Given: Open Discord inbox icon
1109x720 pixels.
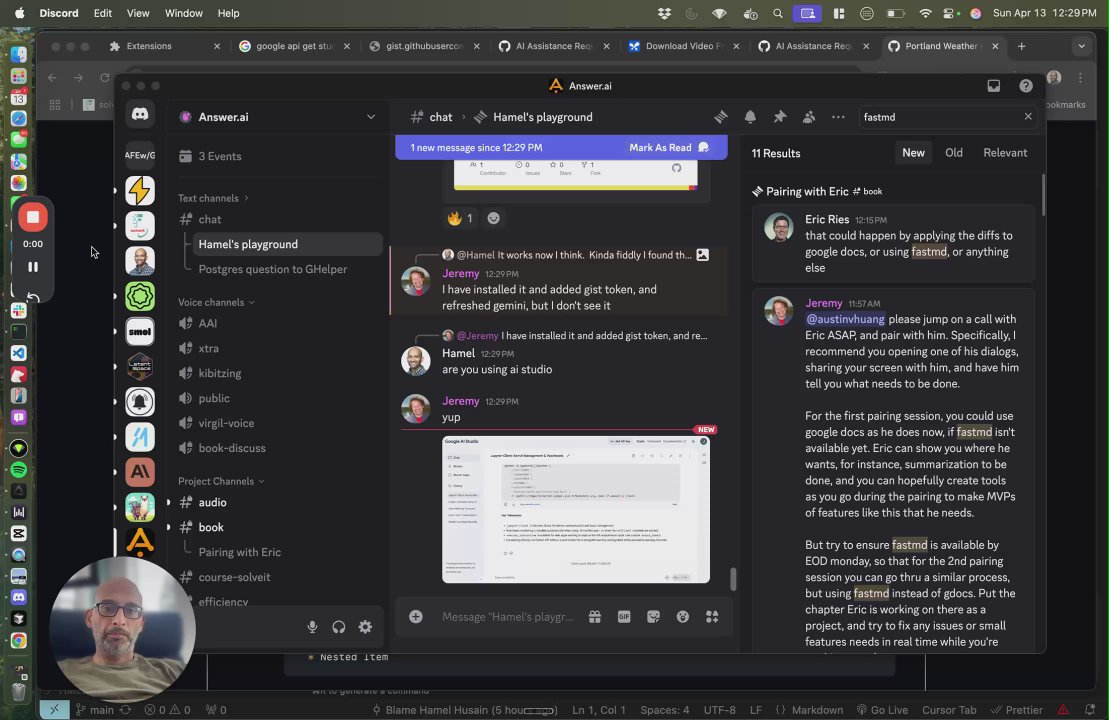Looking at the screenshot, I should (x=994, y=86).
